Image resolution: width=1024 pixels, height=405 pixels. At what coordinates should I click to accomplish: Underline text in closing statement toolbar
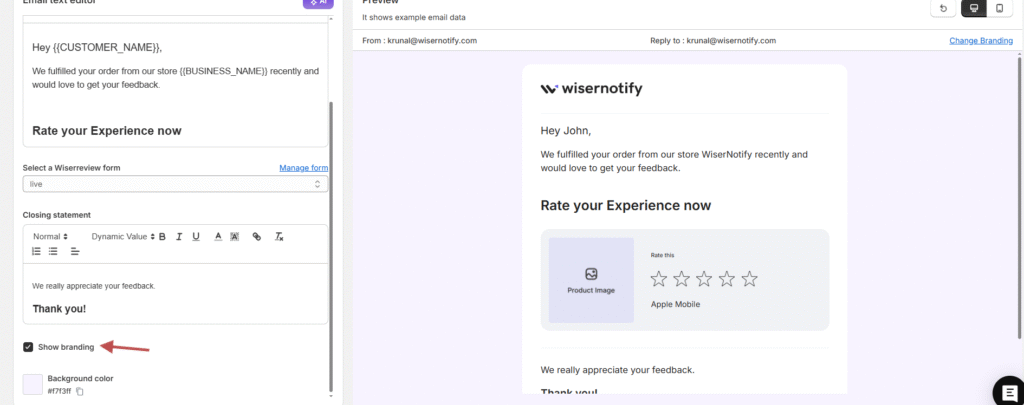click(x=196, y=237)
